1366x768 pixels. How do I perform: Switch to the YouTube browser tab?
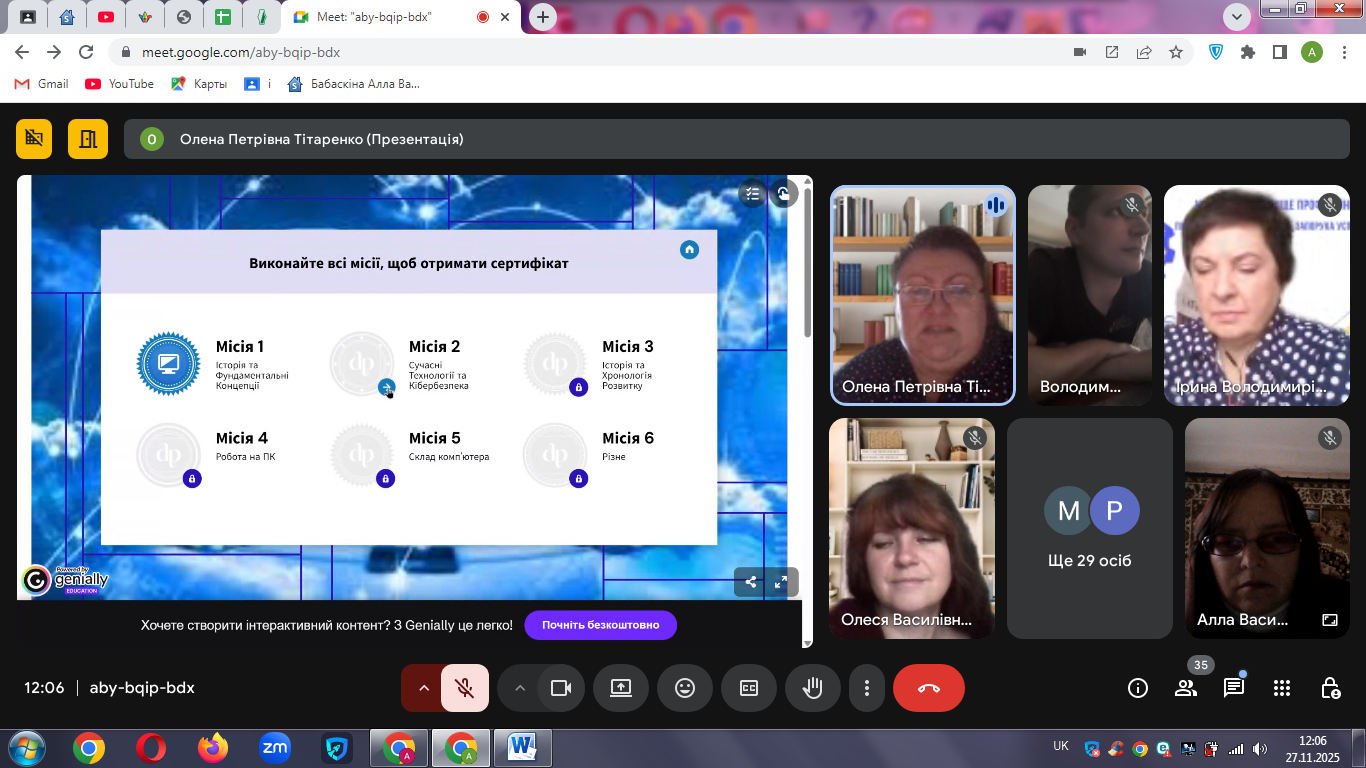point(105,17)
